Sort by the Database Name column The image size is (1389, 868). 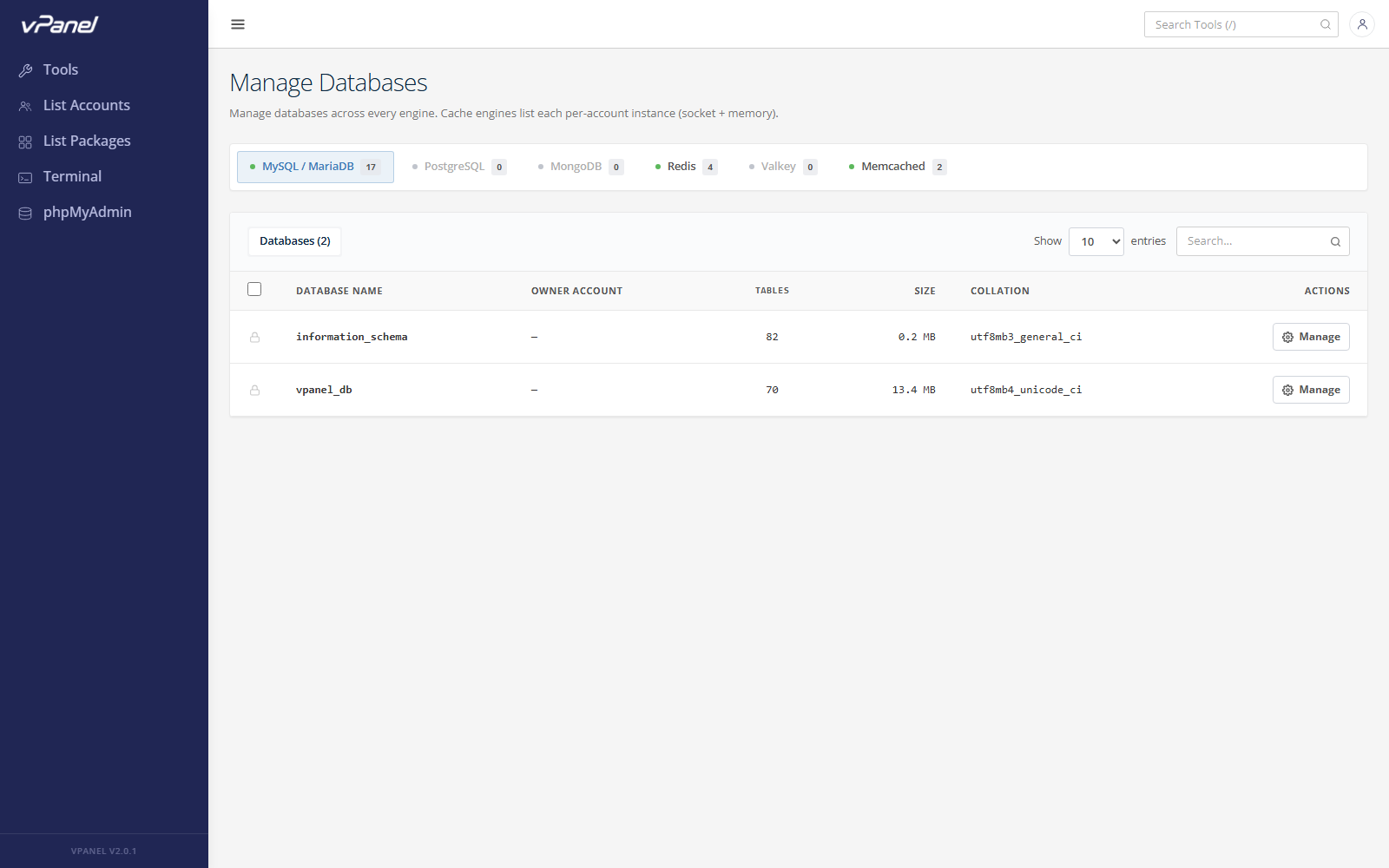pos(339,291)
